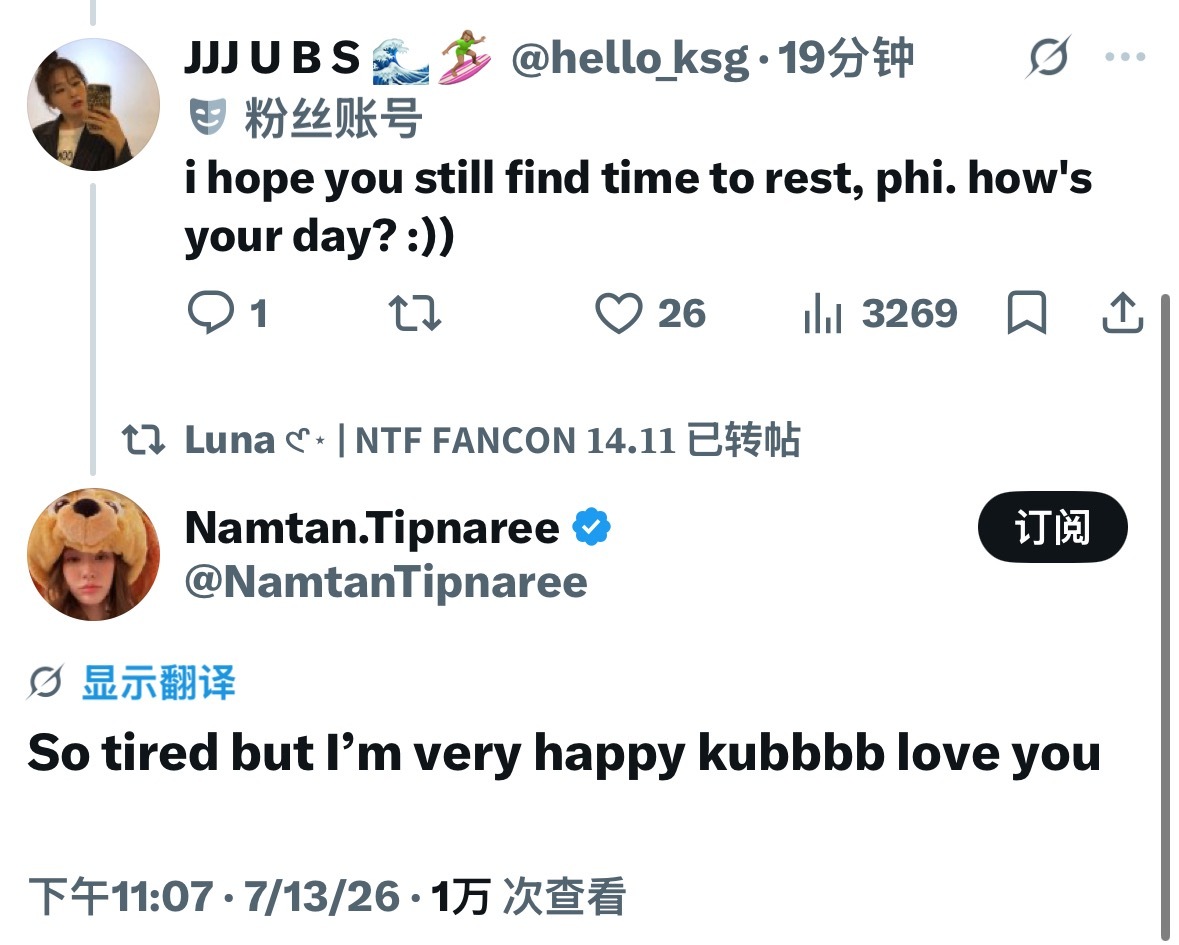
Task: Tap the 订阅 subscribe button
Action: point(1052,526)
